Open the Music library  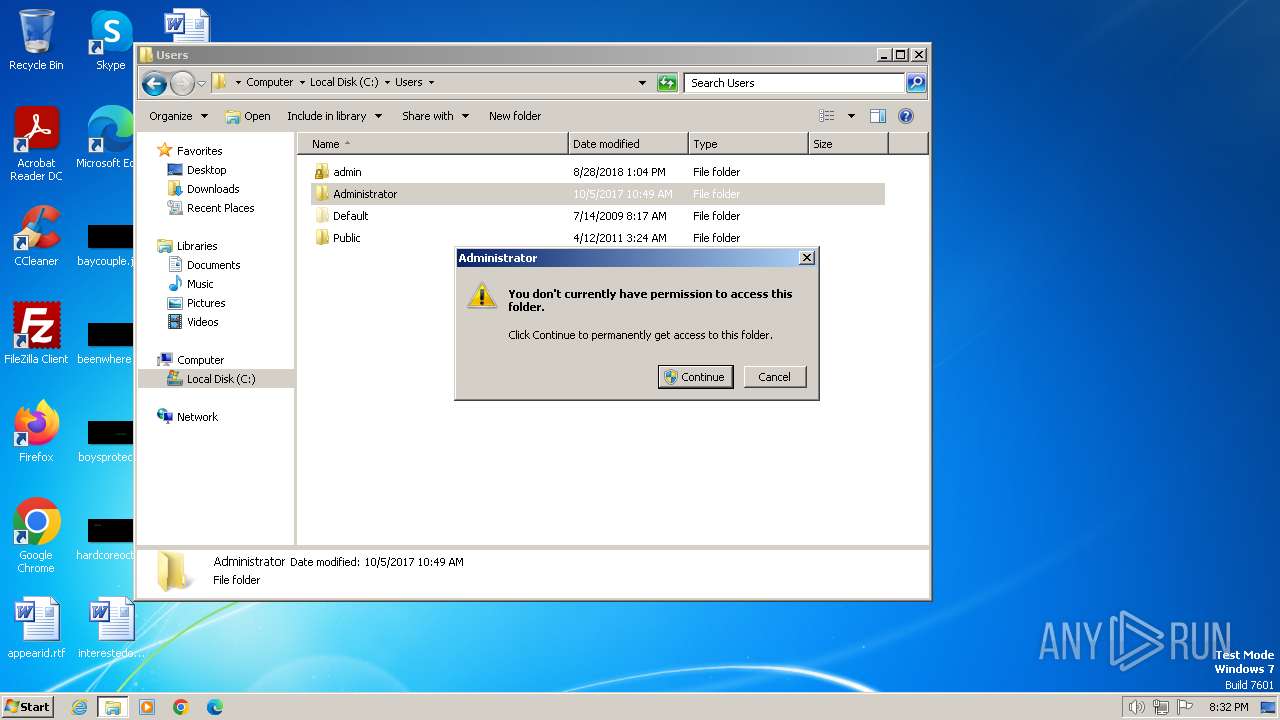click(200, 284)
